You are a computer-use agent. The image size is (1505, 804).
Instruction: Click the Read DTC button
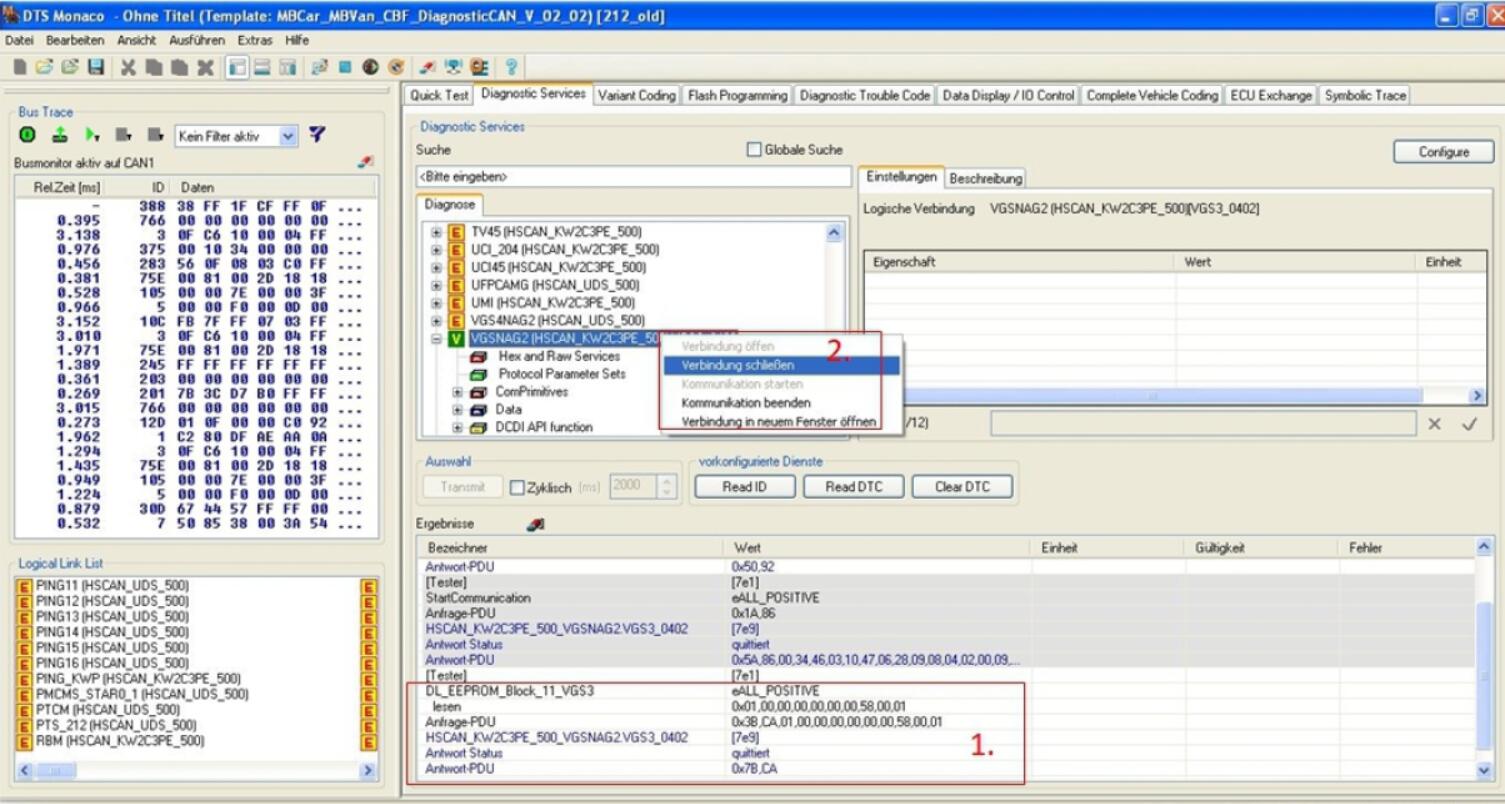[854, 487]
